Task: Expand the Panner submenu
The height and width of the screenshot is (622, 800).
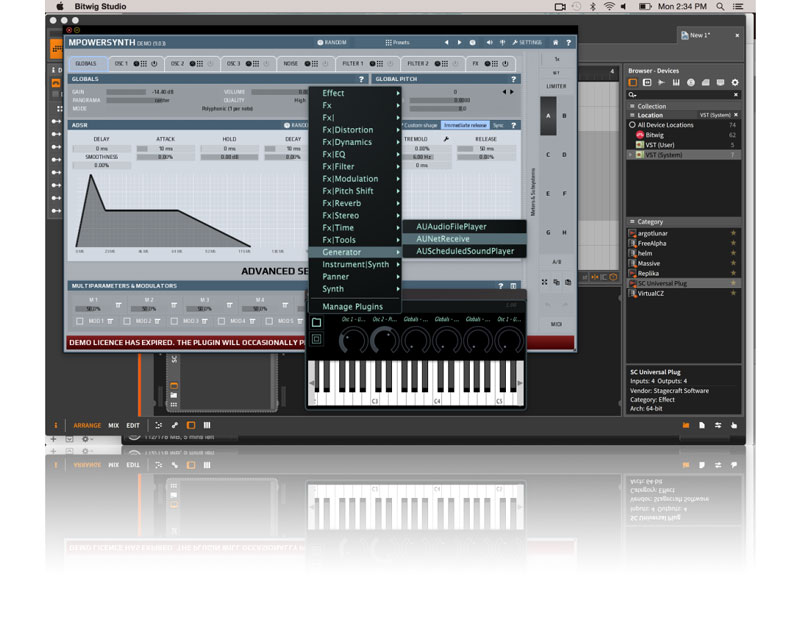Action: (355, 277)
